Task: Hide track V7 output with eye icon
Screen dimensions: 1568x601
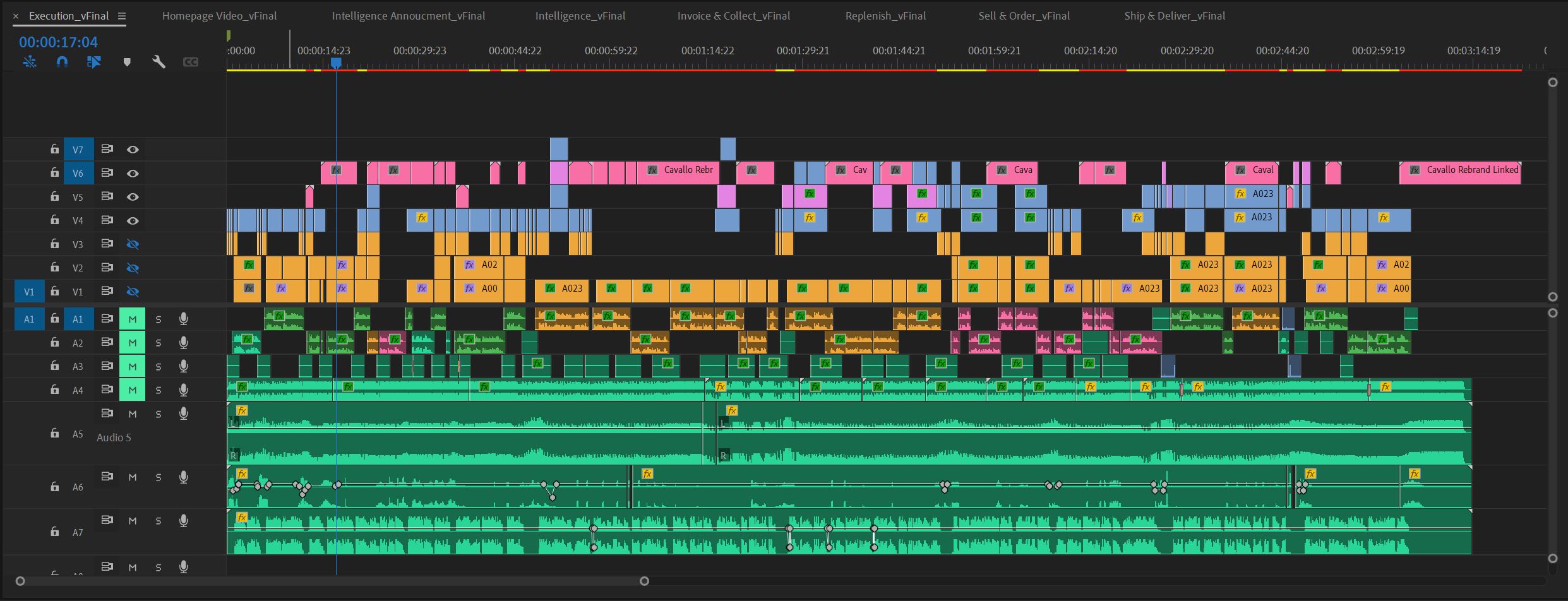Action: (x=133, y=150)
